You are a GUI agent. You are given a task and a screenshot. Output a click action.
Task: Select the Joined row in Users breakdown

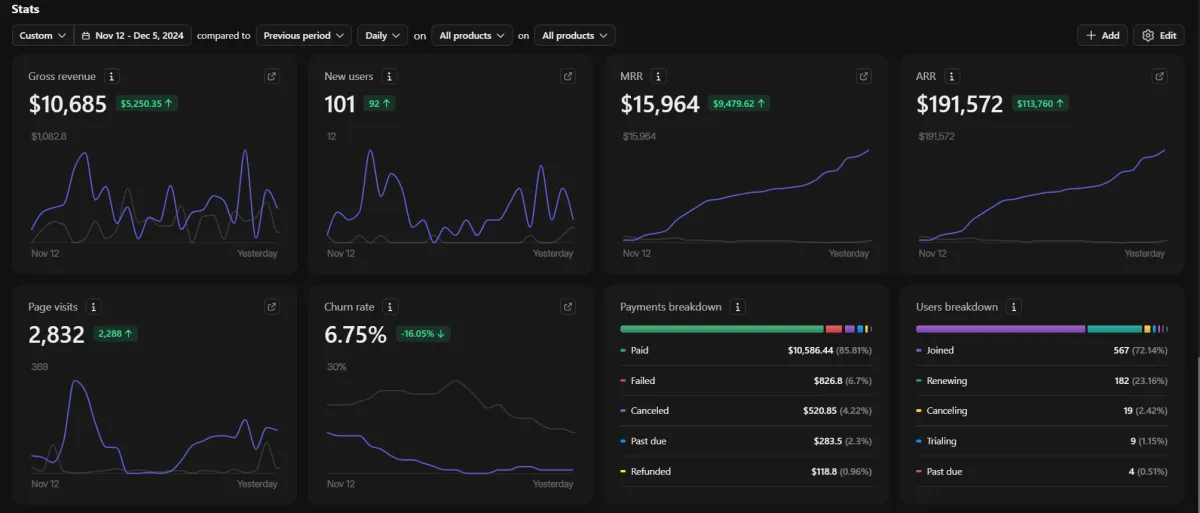pyautogui.click(x=1042, y=351)
